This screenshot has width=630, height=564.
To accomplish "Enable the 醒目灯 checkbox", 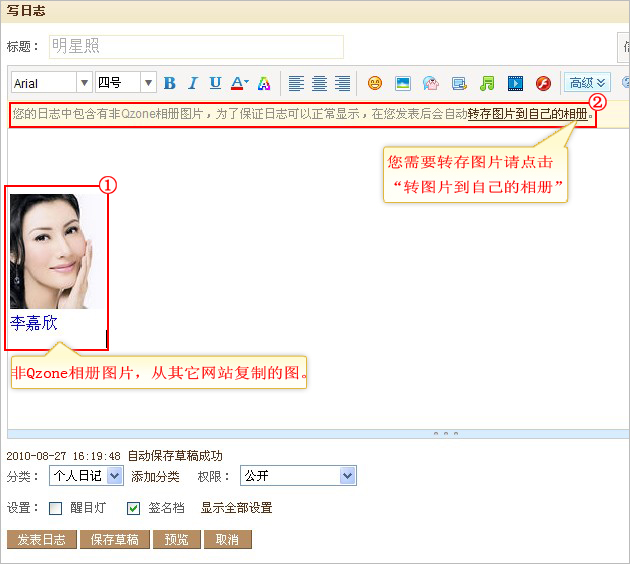I will (x=56, y=508).
